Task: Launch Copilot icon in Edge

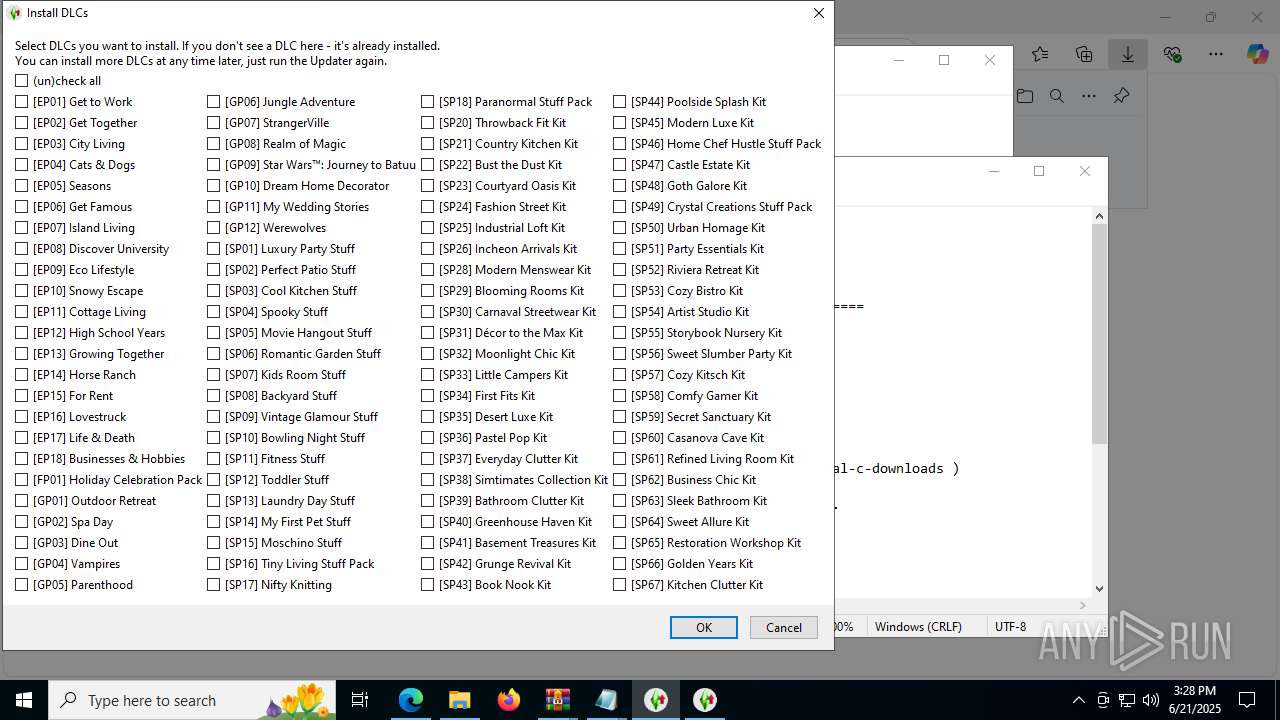Action: pyautogui.click(x=1258, y=54)
